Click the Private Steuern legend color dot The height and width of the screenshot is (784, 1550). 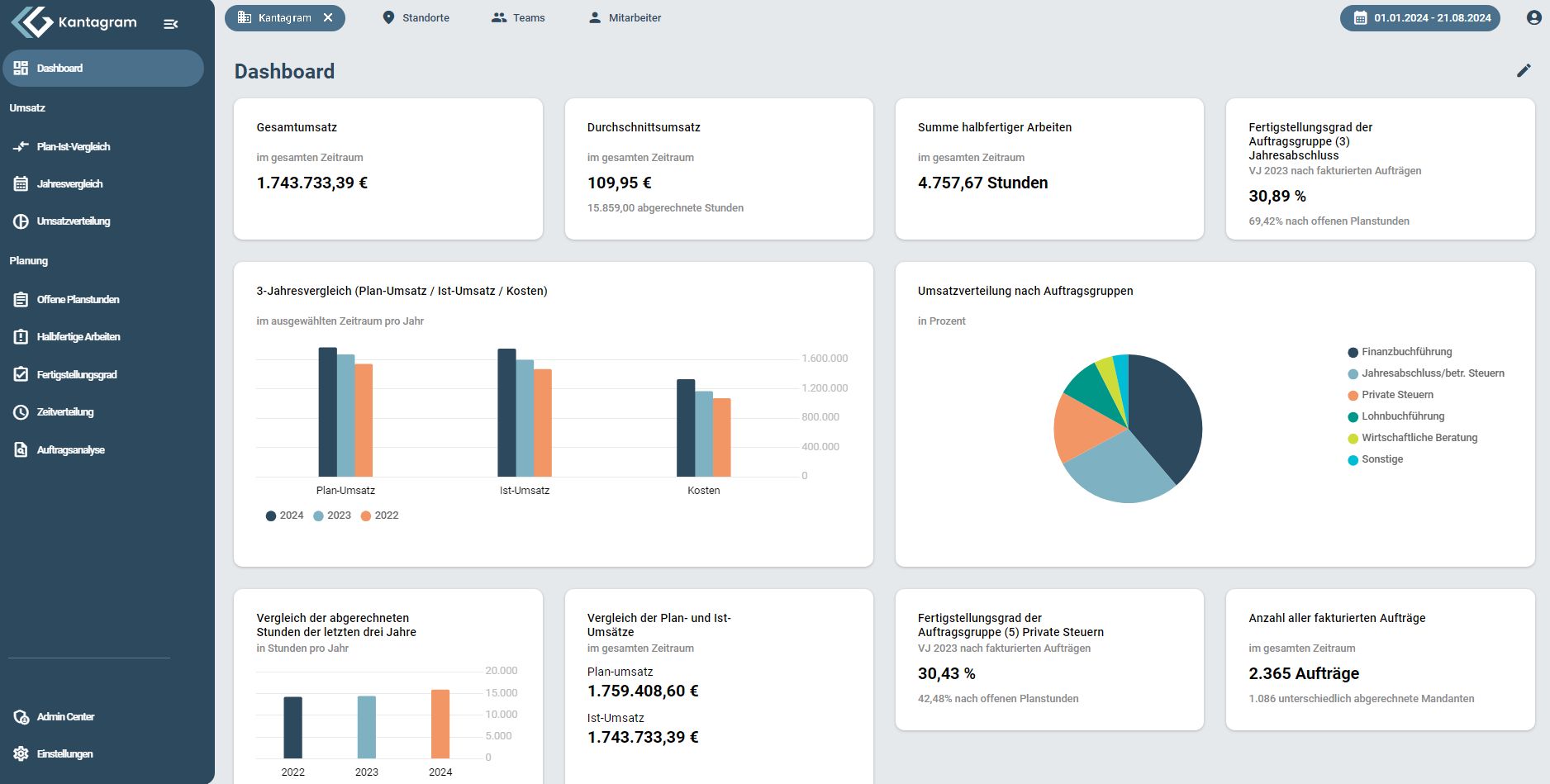coord(1353,396)
